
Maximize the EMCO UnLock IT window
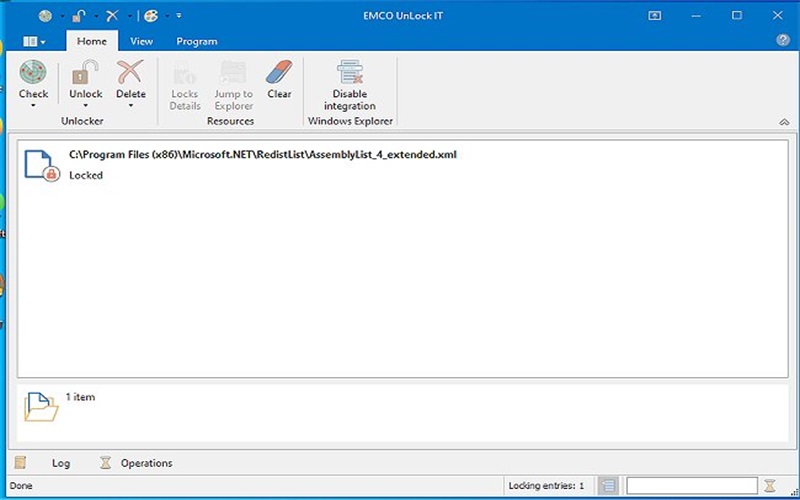click(737, 16)
